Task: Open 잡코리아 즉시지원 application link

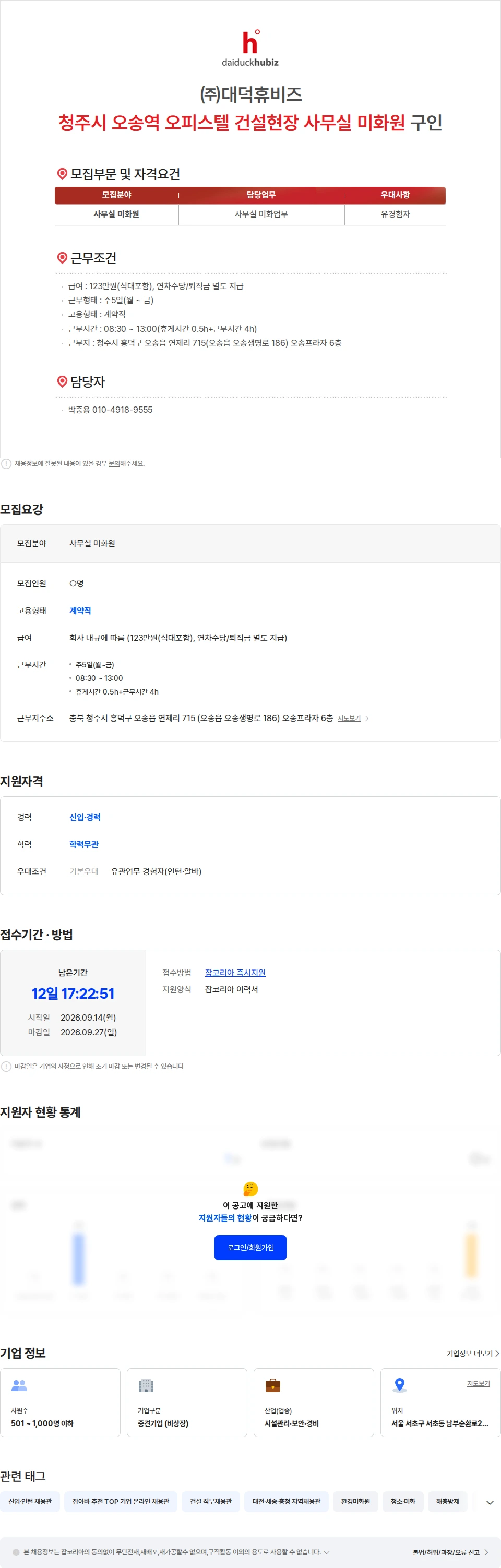Action: (235, 973)
